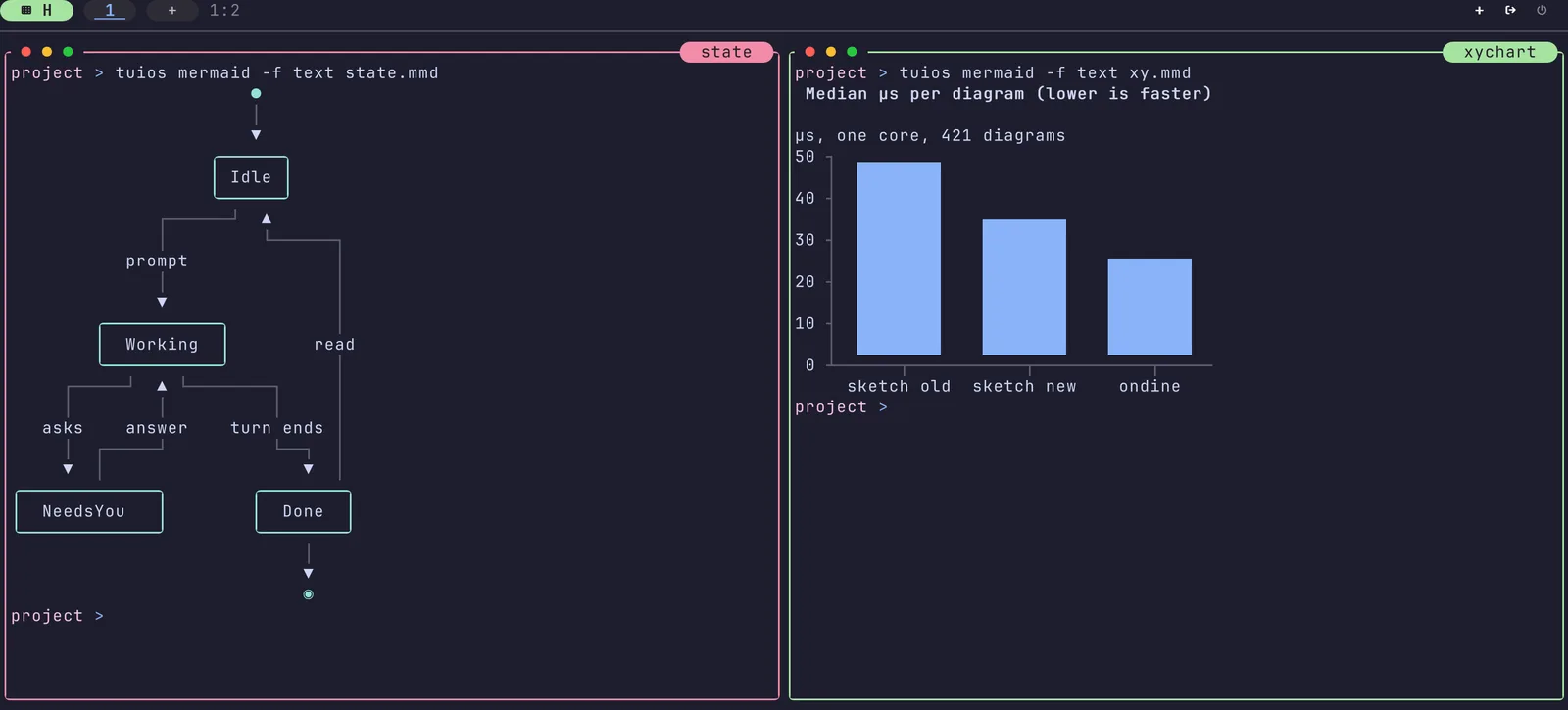
Task: Click the 'sketch old' axis label
Action: pyautogui.click(x=899, y=387)
